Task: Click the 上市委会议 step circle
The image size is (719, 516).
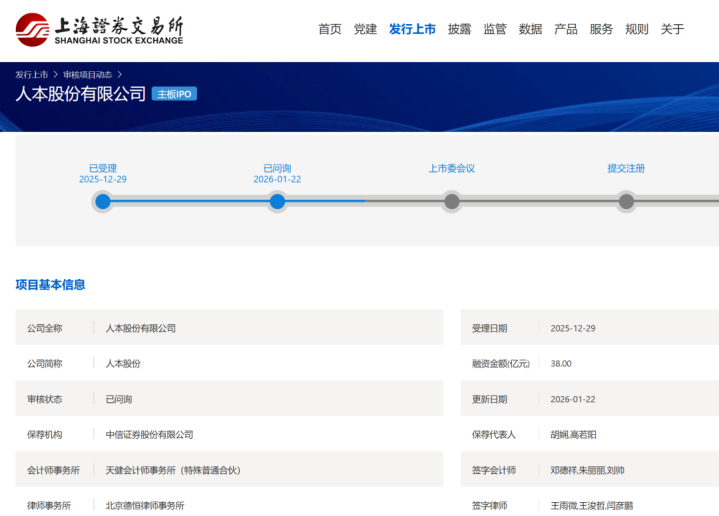Action: pos(452,201)
